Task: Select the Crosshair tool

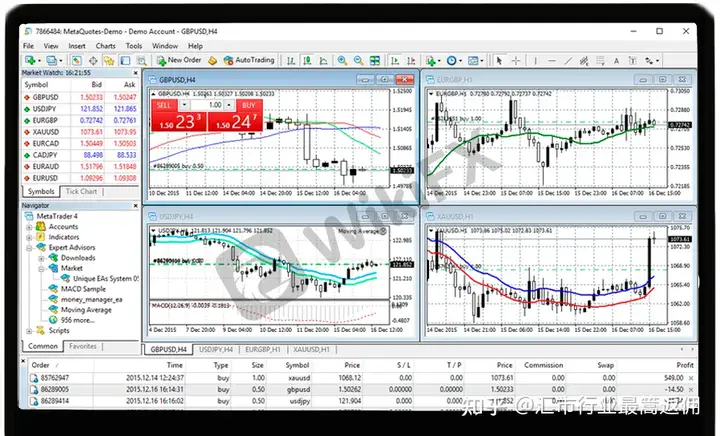Action: coord(516,61)
